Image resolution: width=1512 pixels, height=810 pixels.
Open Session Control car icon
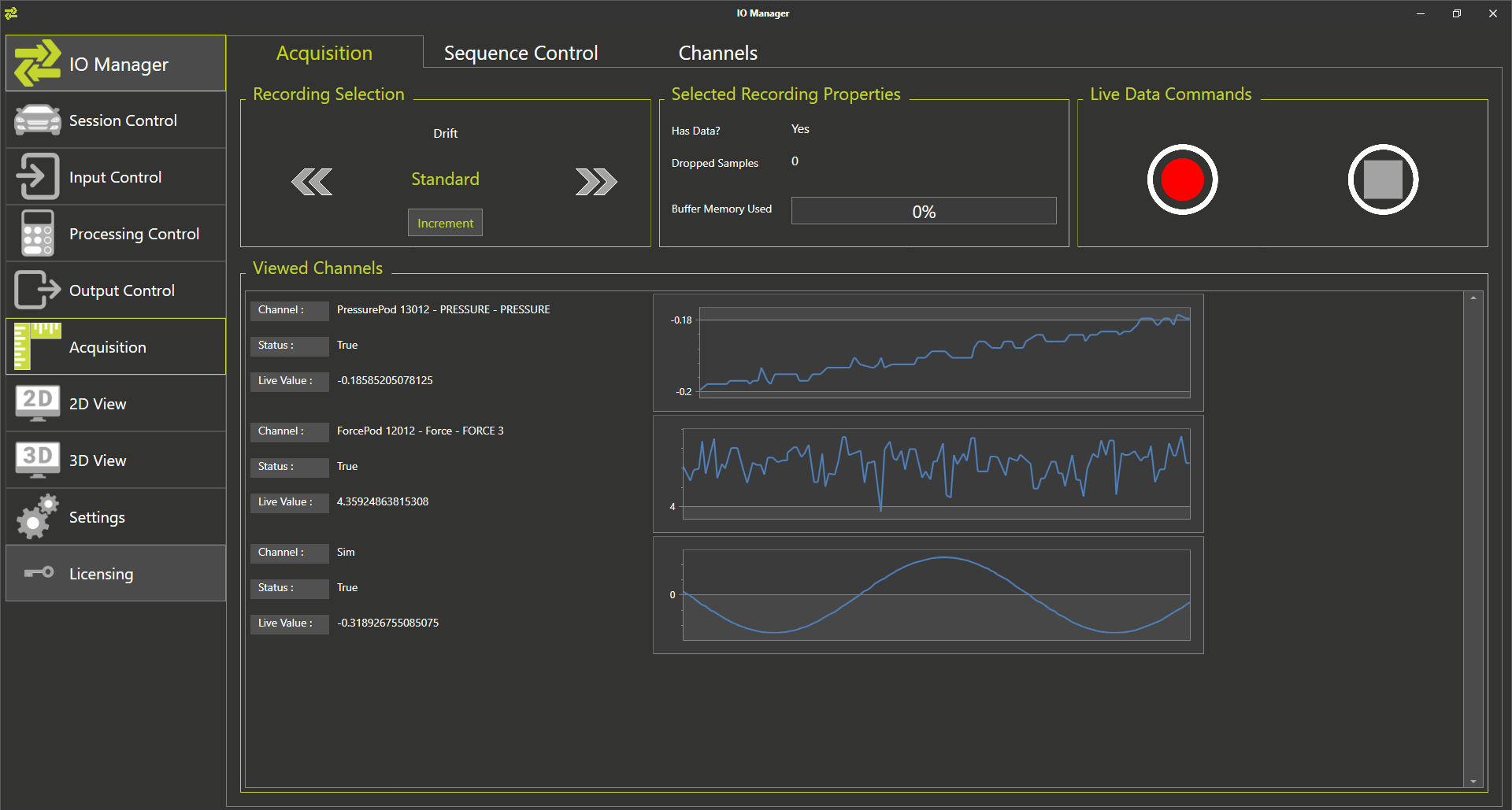[x=37, y=120]
